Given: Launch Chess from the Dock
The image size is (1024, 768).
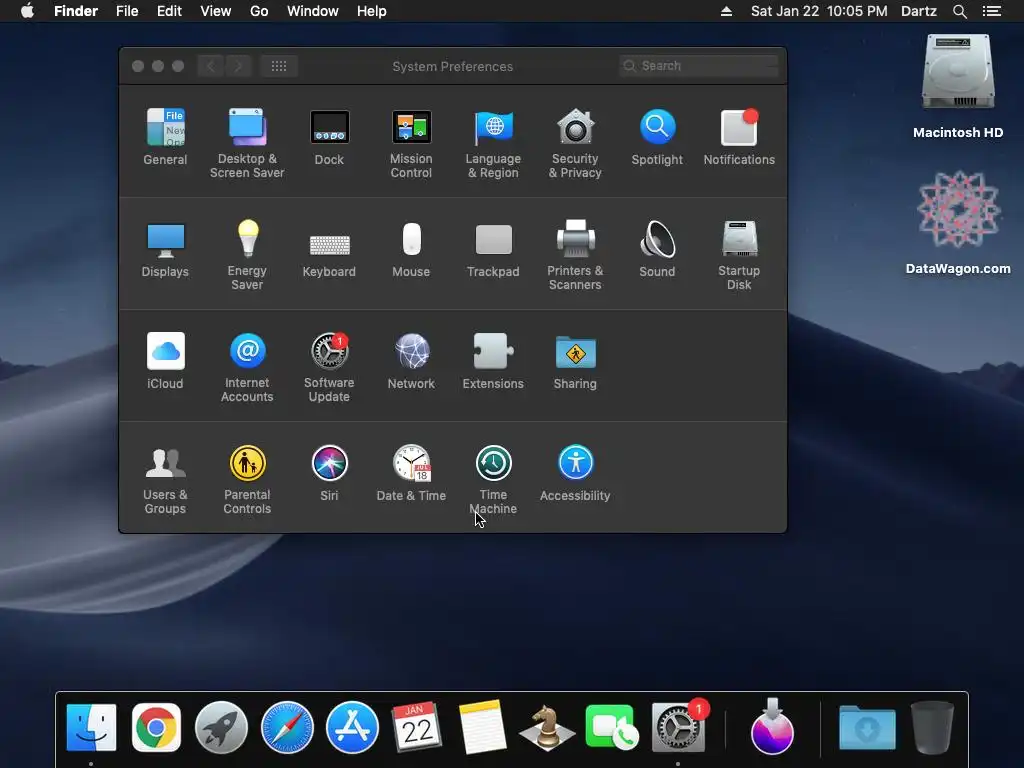Looking at the screenshot, I should click(x=547, y=727).
